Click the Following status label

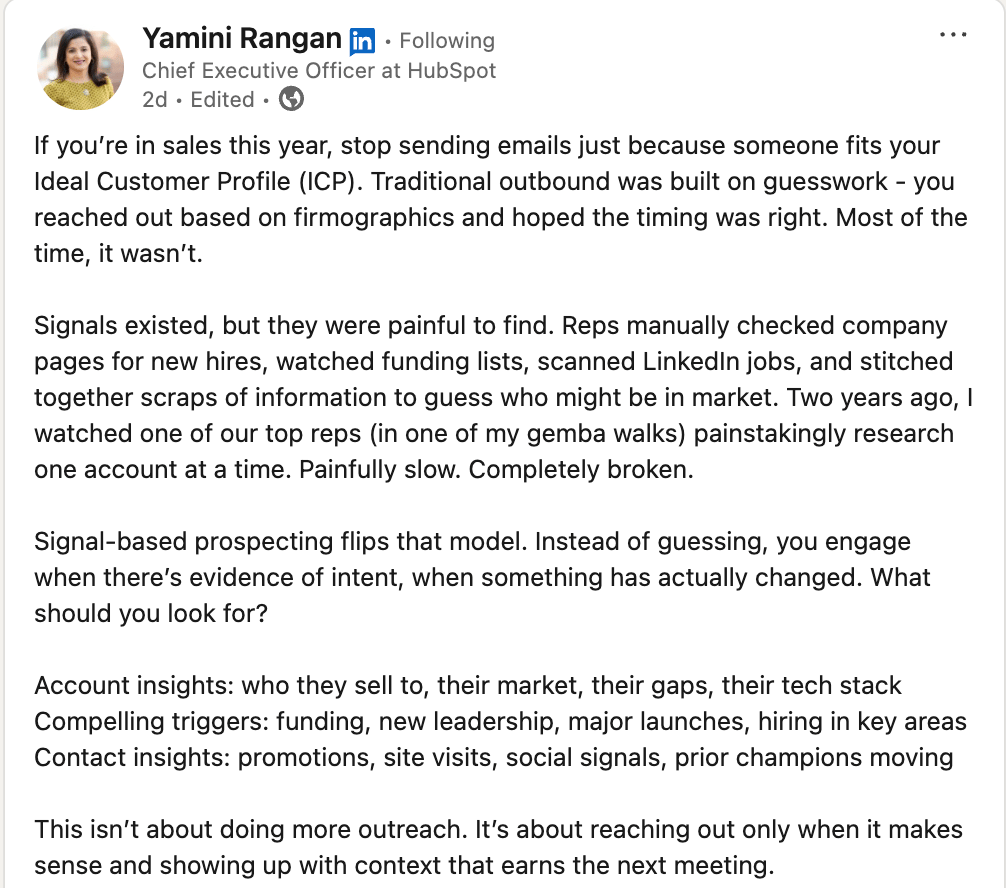446,41
